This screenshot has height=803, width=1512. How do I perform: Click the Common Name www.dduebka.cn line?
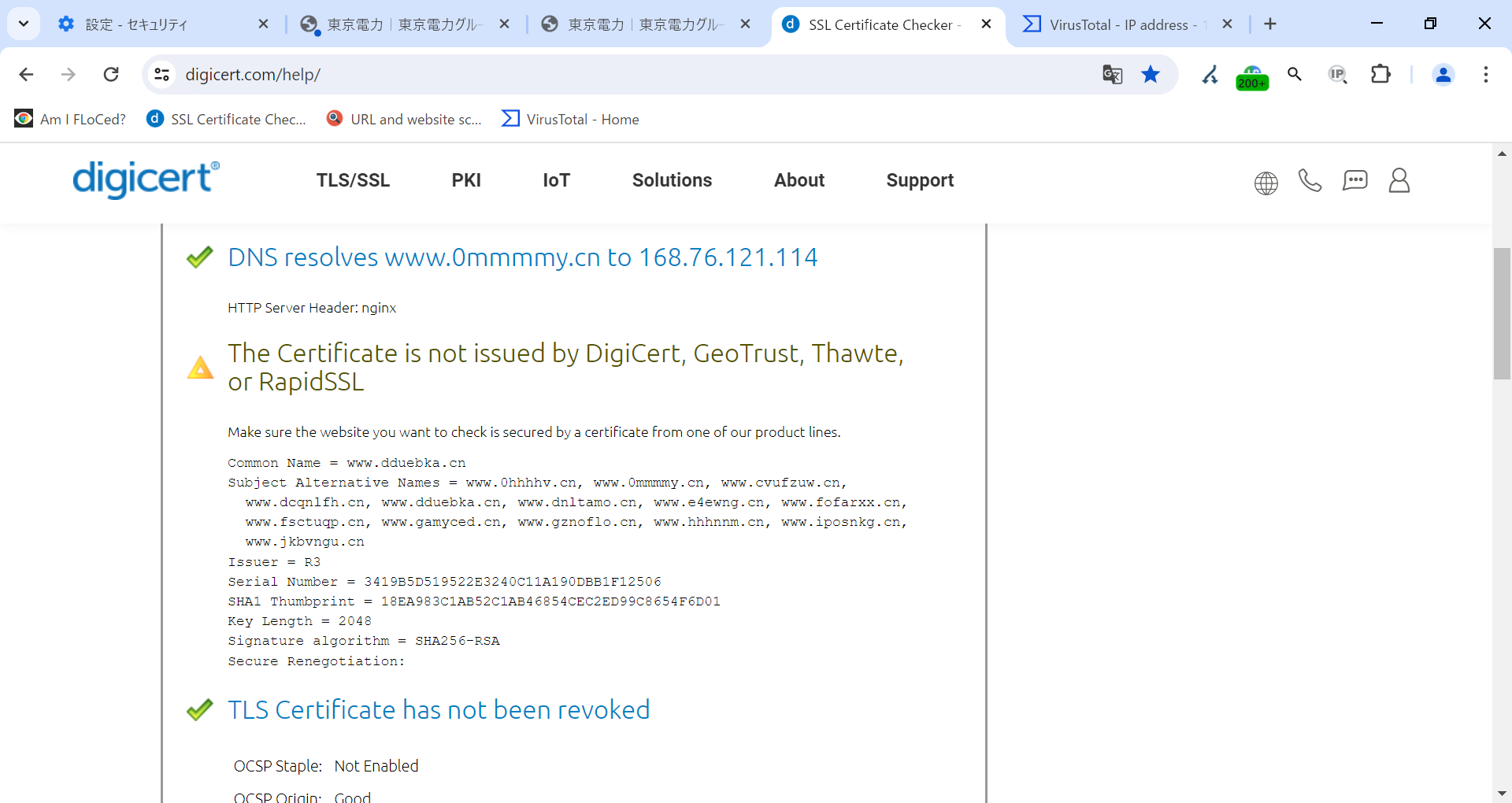coord(346,463)
